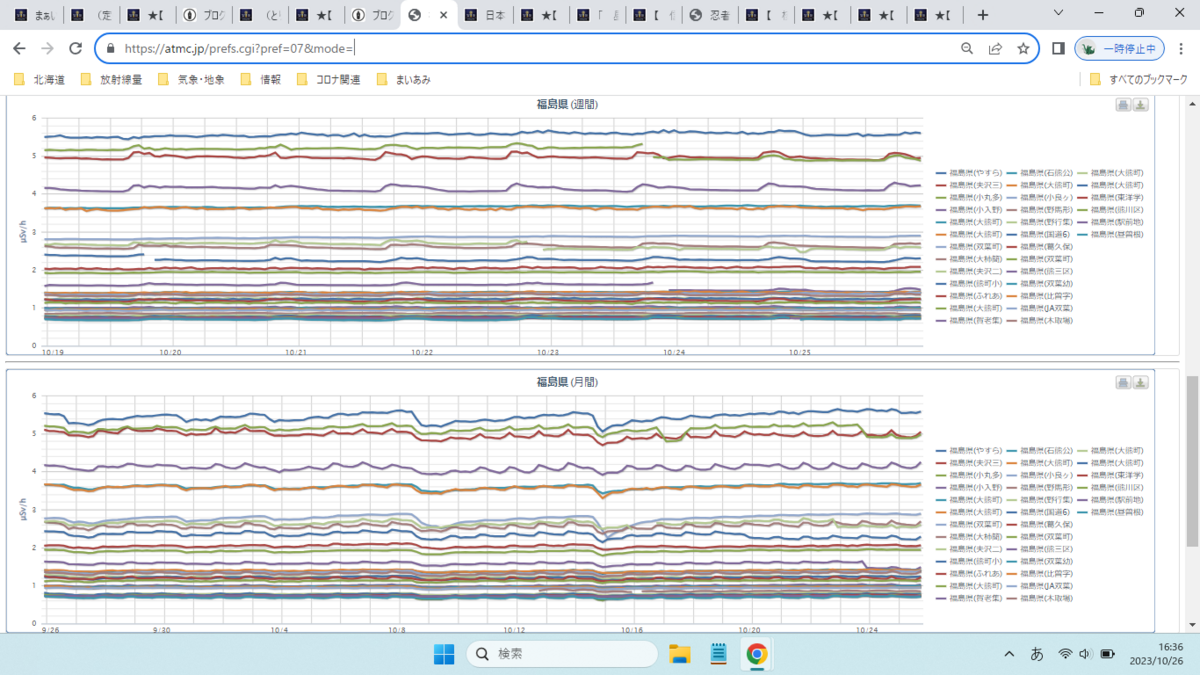
Task: Check battery status in system tray
Action: (x=1108, y=654)
